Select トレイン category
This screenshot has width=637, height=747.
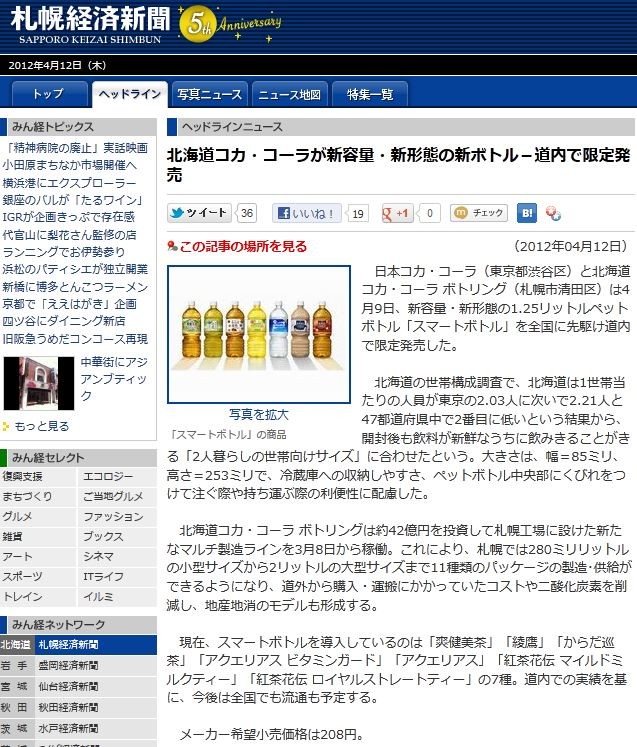[22, 596]
